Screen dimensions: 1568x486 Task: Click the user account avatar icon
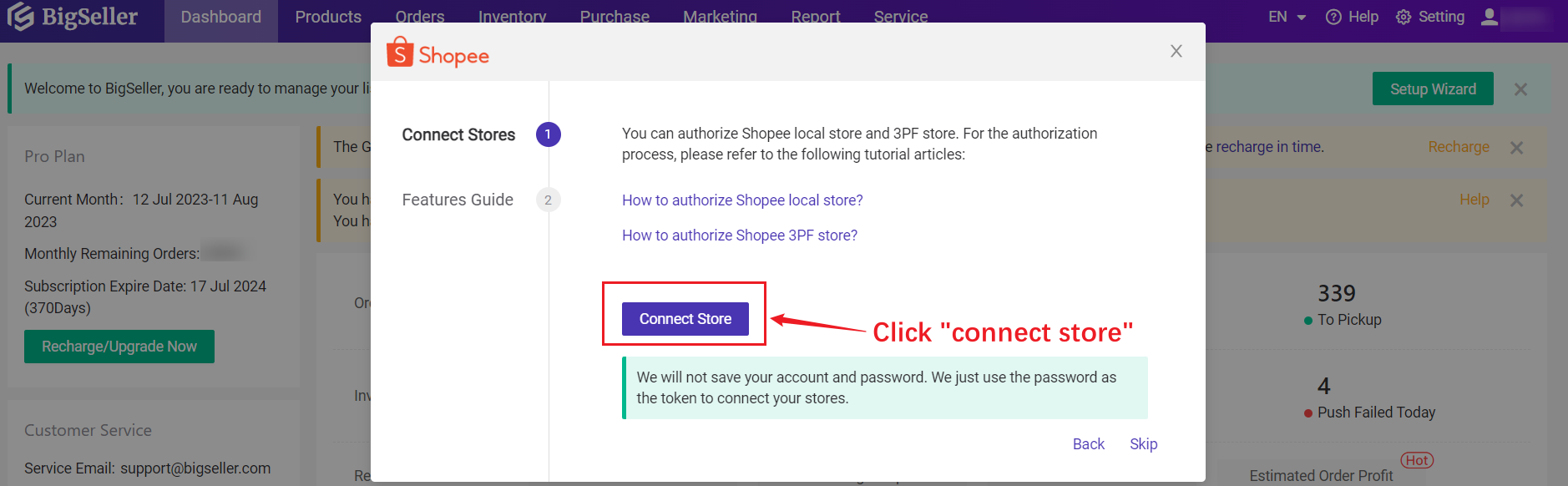tap(1490, 17)
